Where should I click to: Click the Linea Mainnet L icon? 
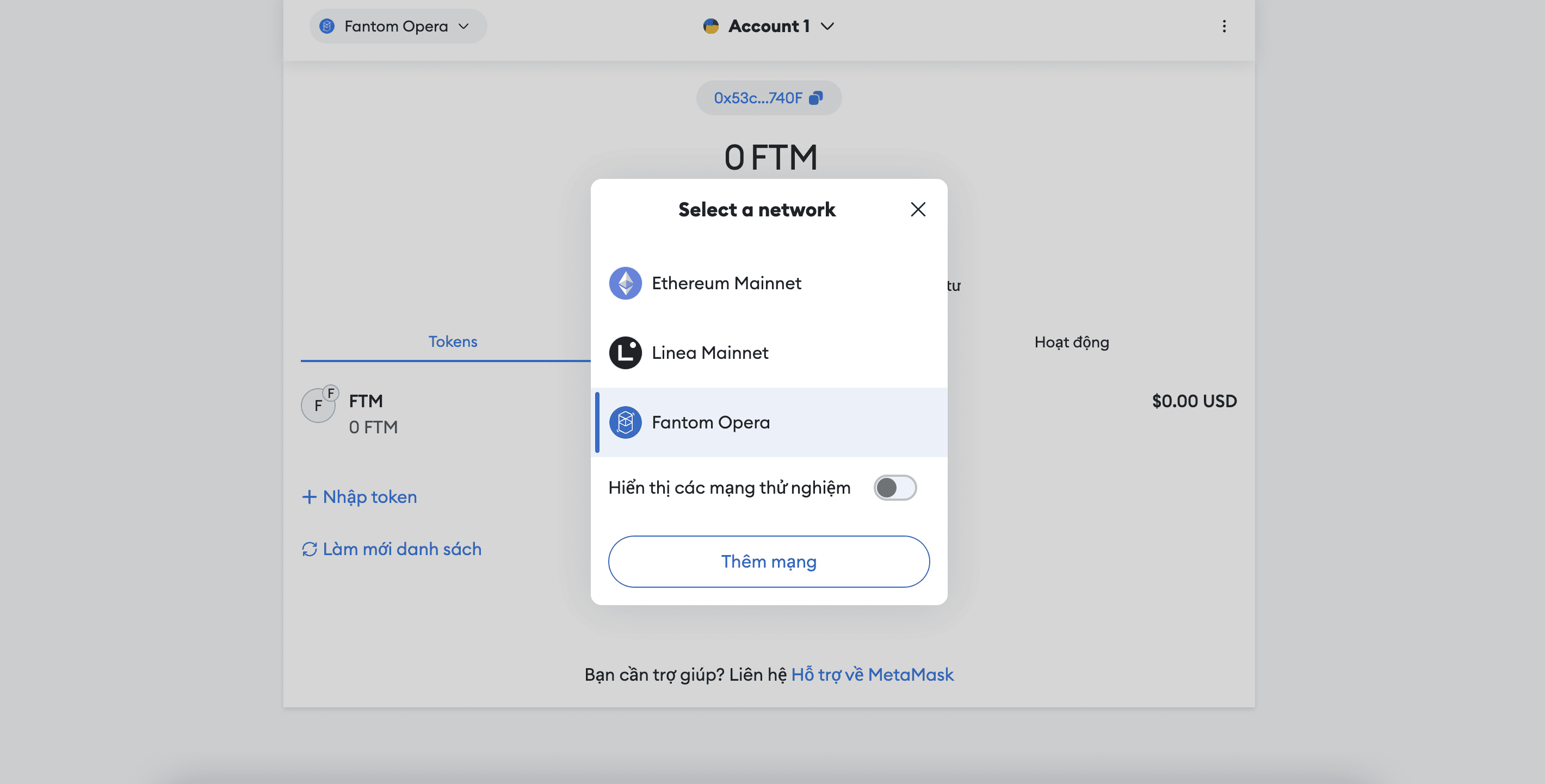click(625, 352)
